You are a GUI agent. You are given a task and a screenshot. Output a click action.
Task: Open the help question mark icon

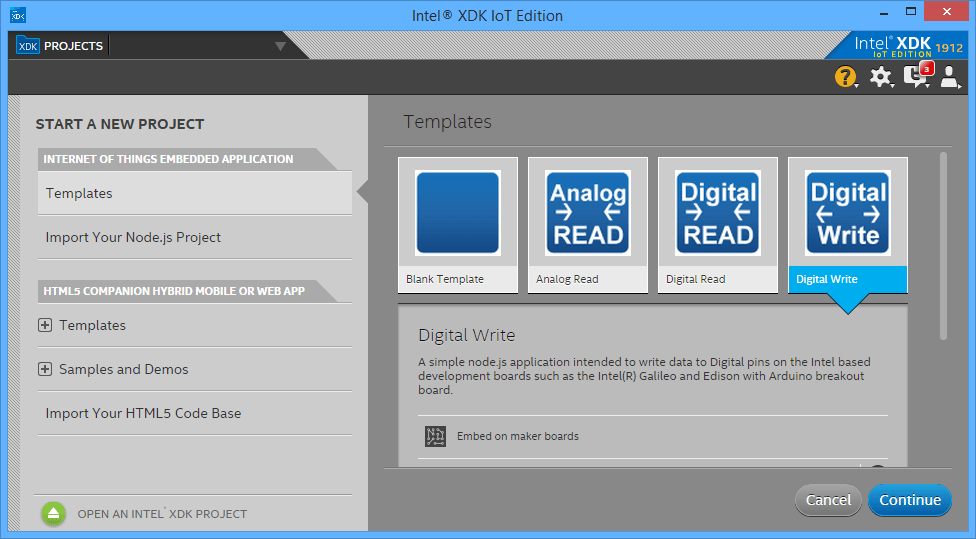point(845,77)
